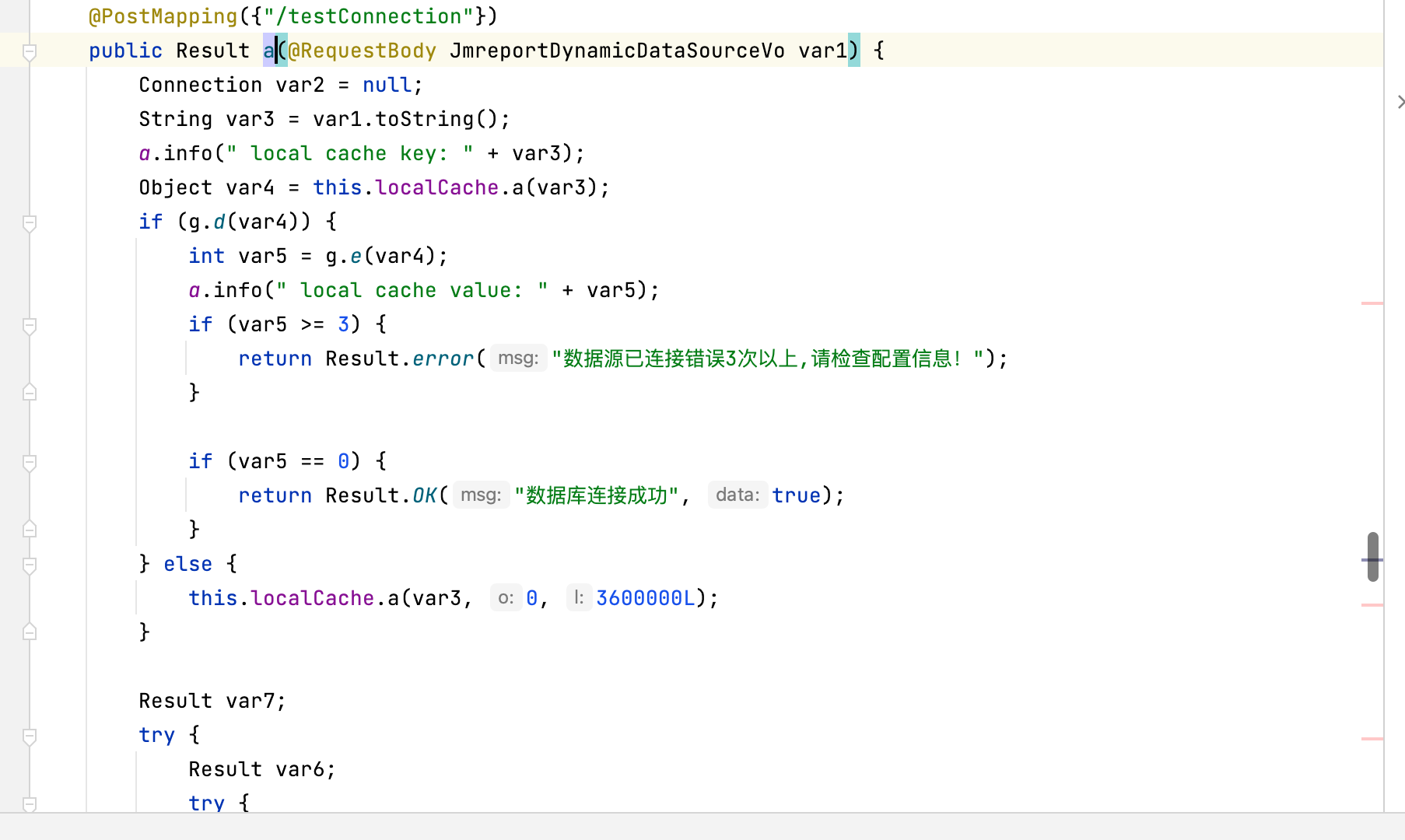
Task: Click the number 0 in 'var5 == 0'
Action: point(344,461)
